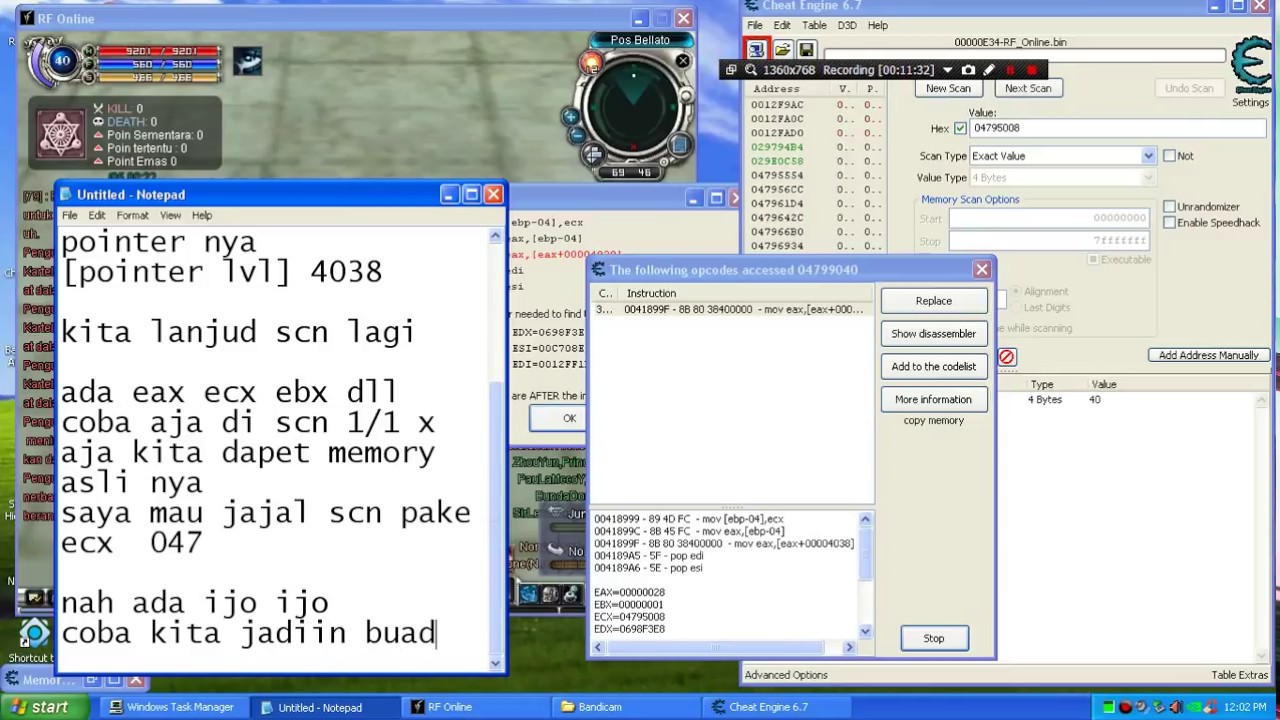Toggle the Unrandomizer checkbox
Screen dimensions: 1280x720
[1169, 207]
